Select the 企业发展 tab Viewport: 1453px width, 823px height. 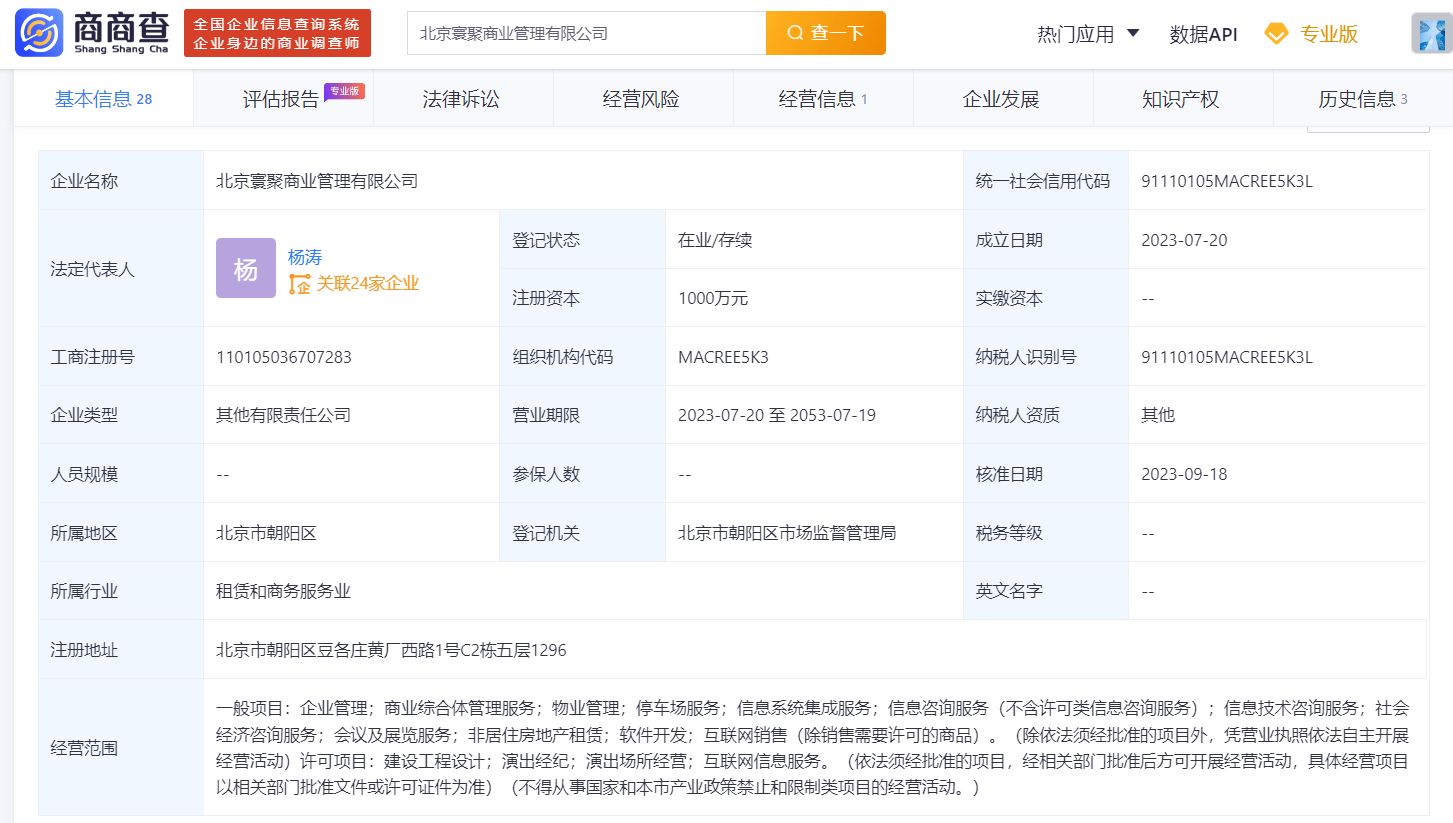(1001, 99)
